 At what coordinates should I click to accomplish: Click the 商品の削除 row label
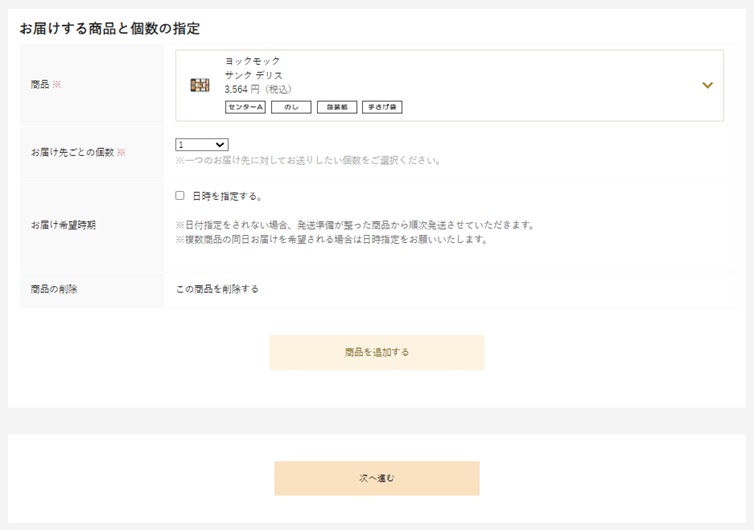tap(54, 289)
